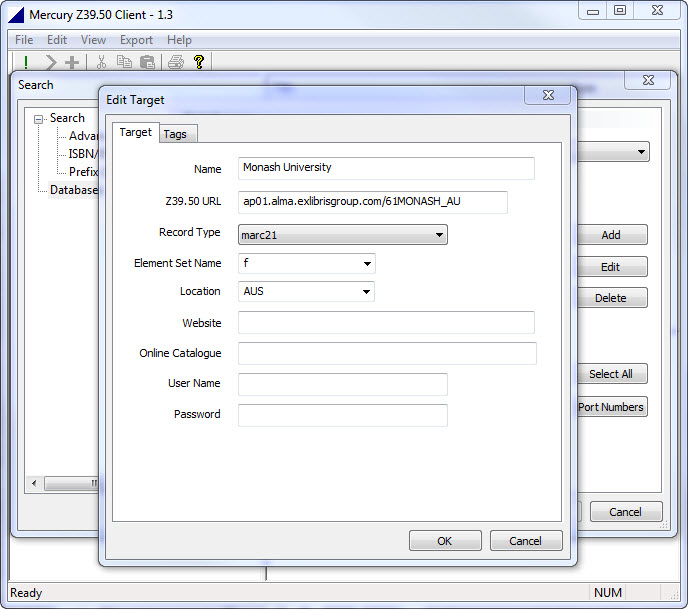Image resolution: width=688 pixels, height=609 pixels.
Task: Close the Edit Target dialog
Action: coord(548,95)
